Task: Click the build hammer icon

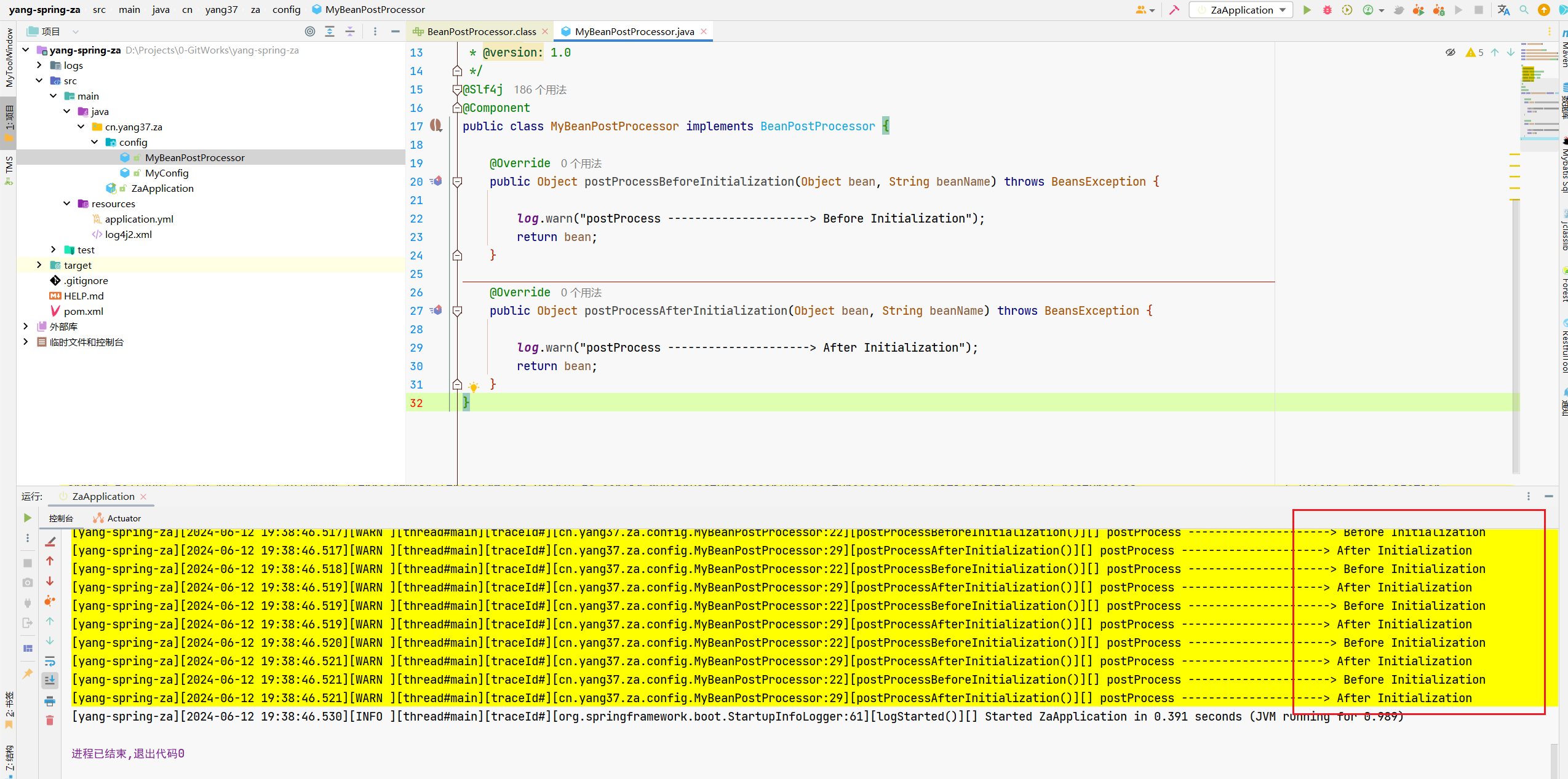Action: pos(1174,10)
